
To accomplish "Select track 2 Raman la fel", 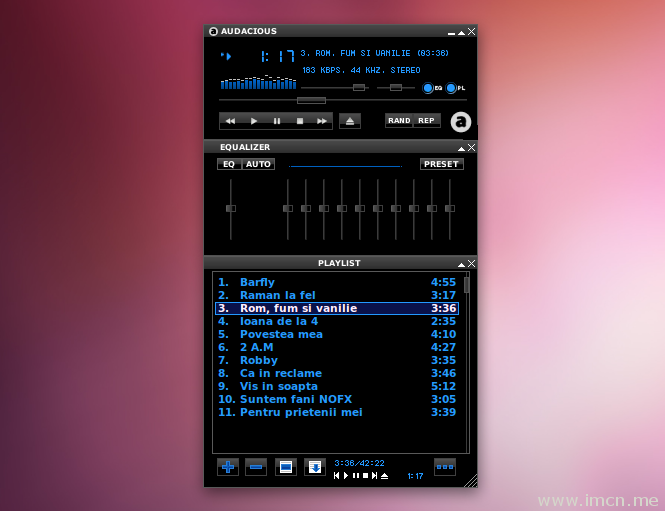I will click(x=337, y=295).
